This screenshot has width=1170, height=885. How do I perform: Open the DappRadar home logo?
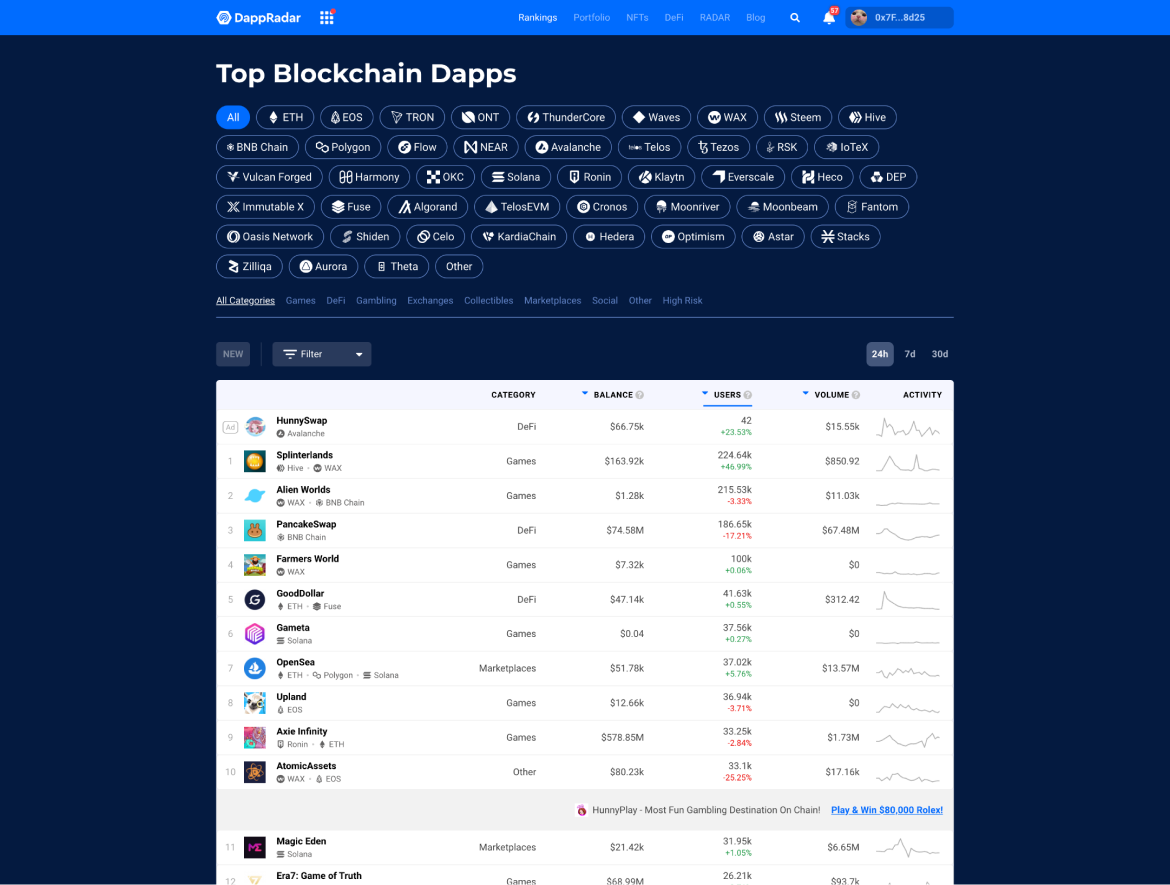(x=259, y=17)
